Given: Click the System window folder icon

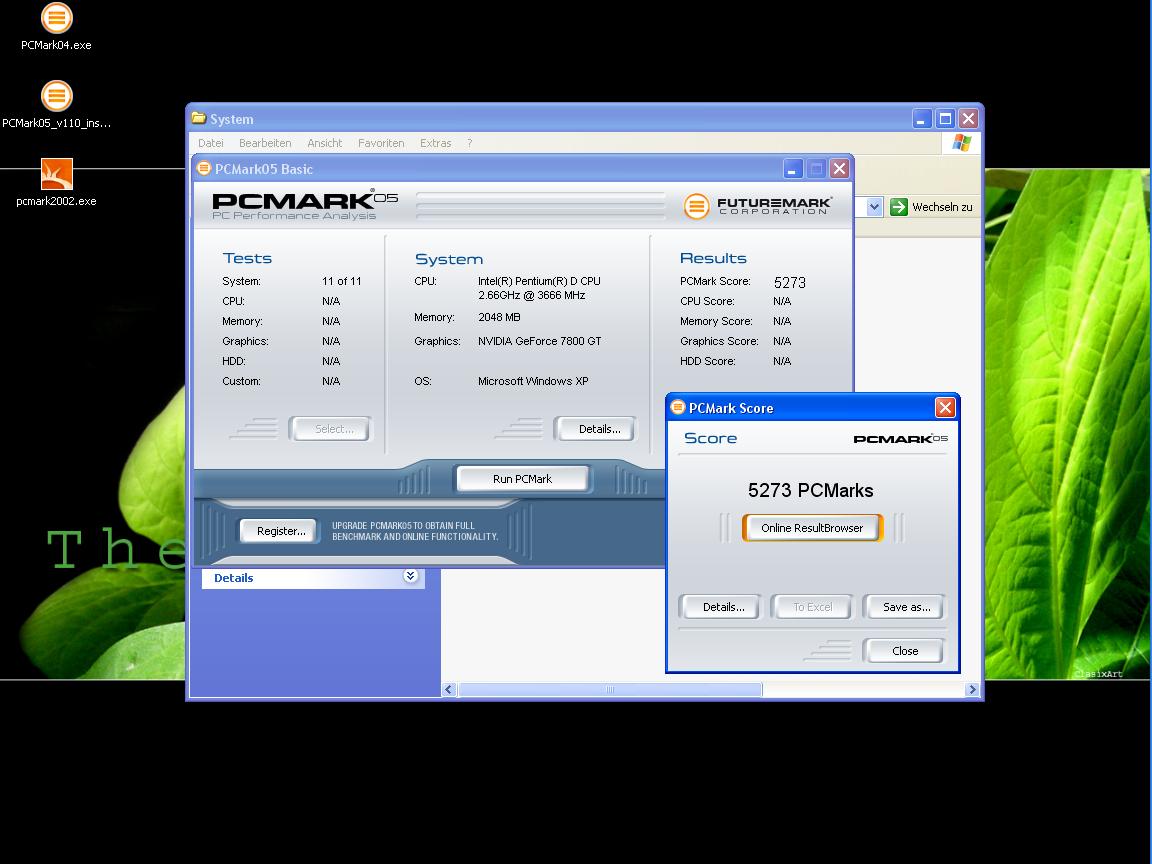Looking at the screenshot, I should (x=198, y=118).
